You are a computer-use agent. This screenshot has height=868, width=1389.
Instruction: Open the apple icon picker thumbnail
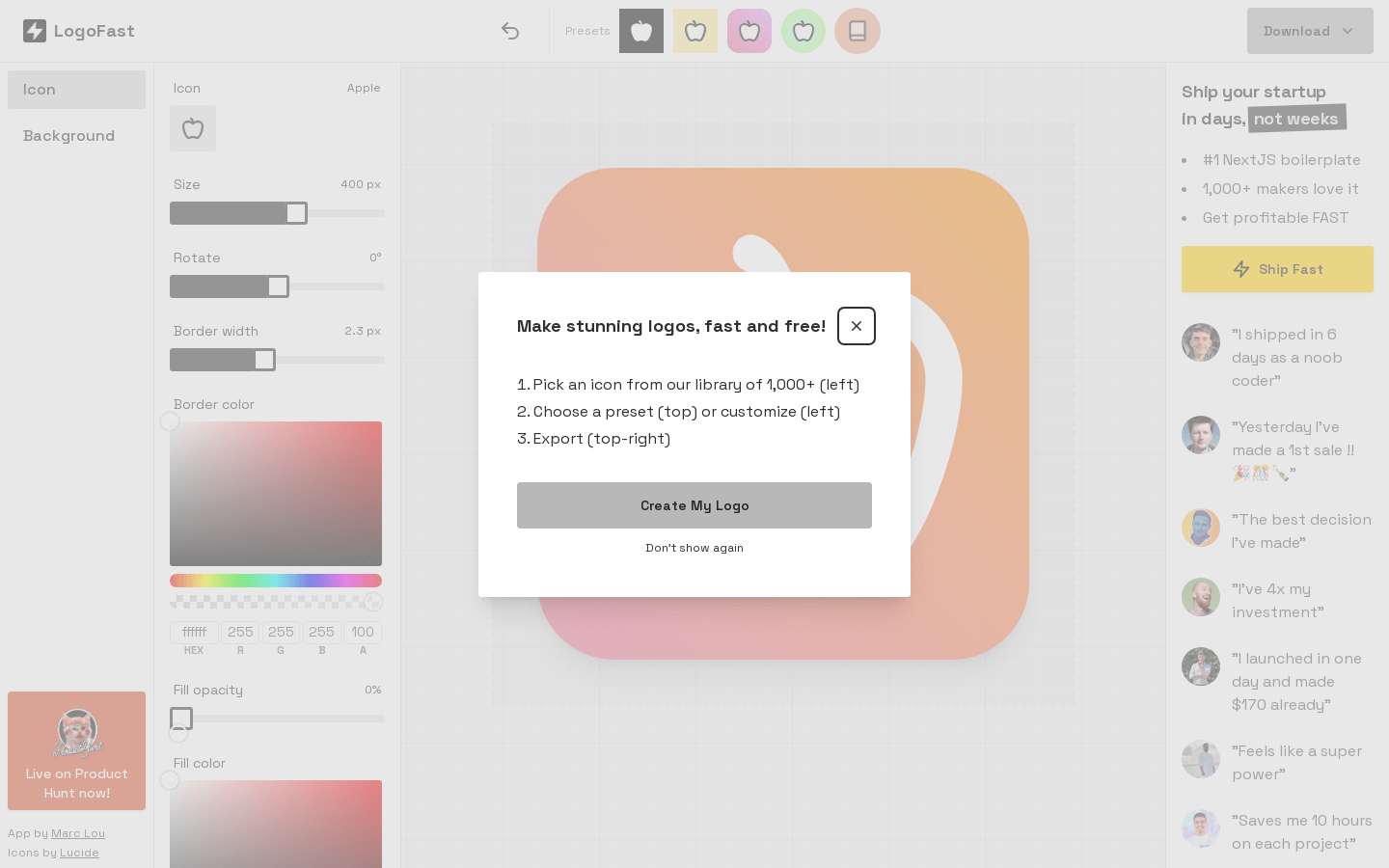[193, 128]
